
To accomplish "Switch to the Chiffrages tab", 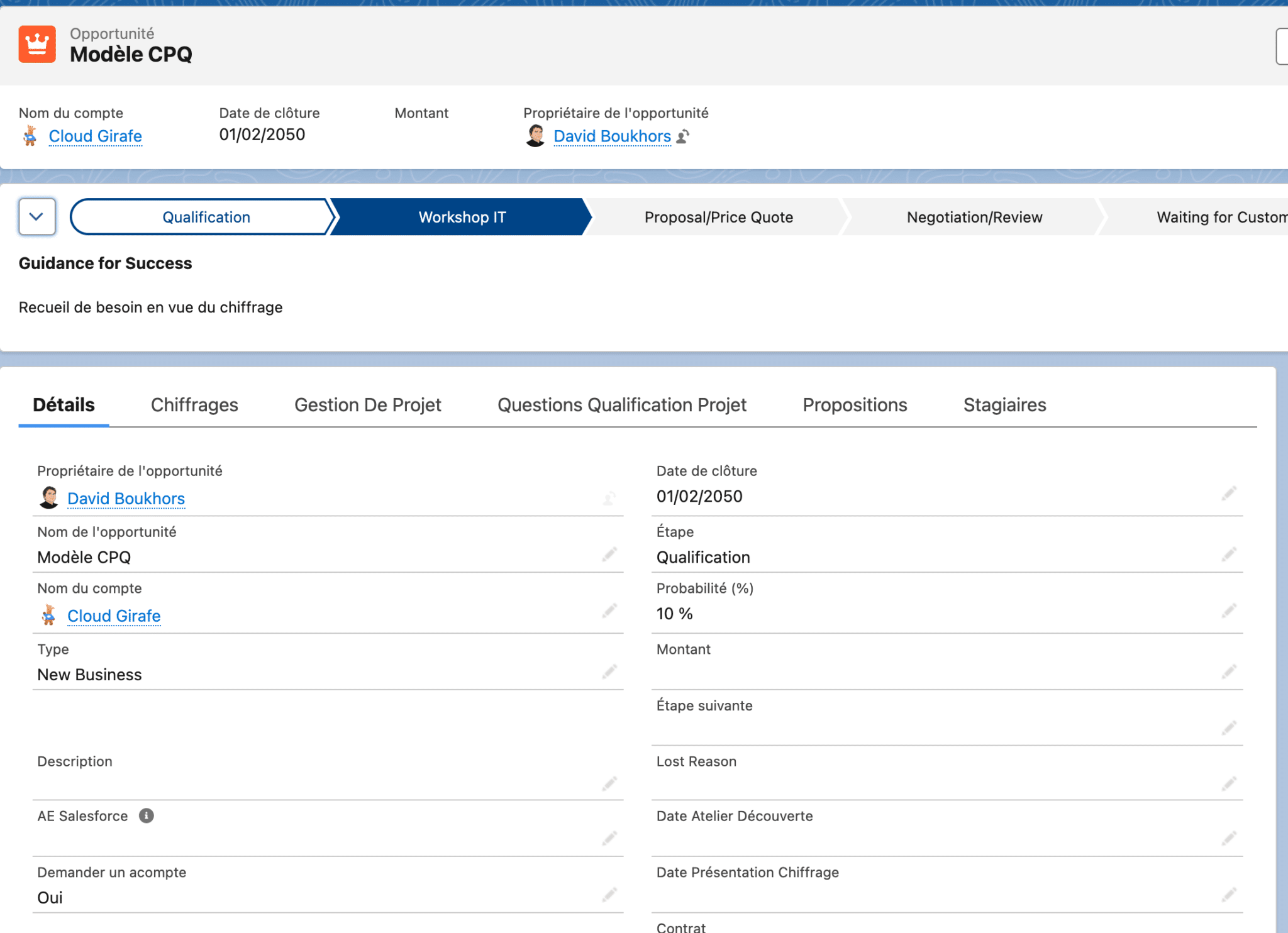I will click(x=194, y=405).
